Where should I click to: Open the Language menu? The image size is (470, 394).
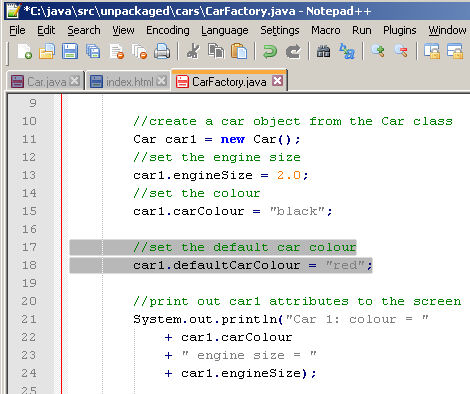click(225, 30)
